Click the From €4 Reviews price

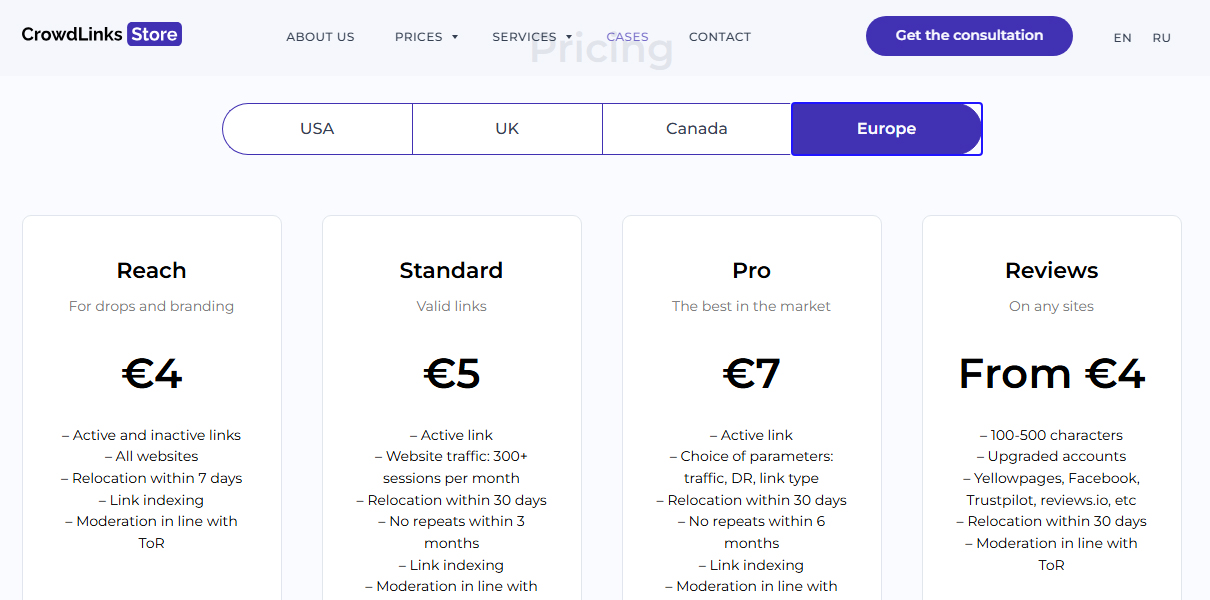[x=1051, y=372]
